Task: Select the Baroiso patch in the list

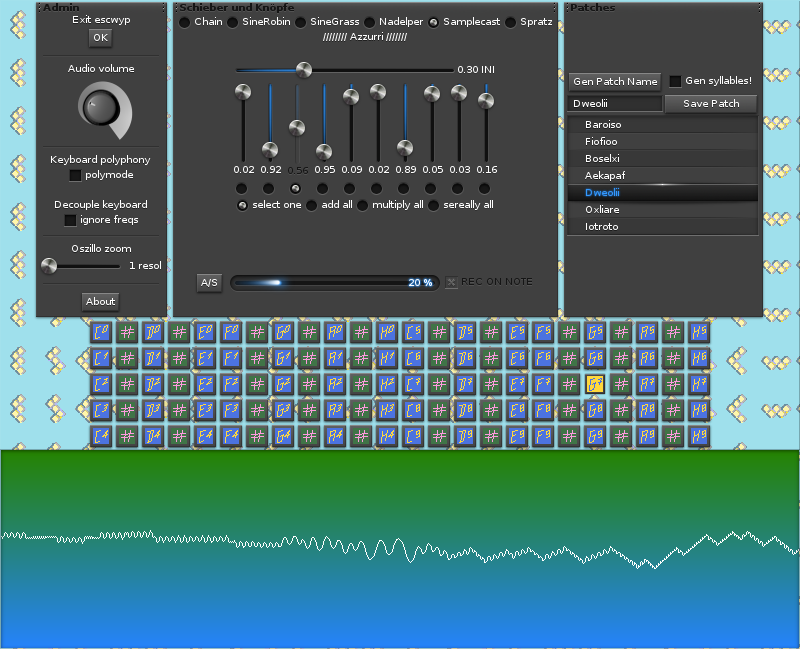Action: 662,125
